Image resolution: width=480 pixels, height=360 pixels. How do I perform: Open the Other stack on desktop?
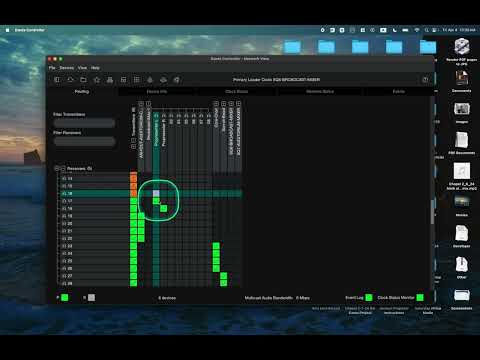[x=462, y=267]
